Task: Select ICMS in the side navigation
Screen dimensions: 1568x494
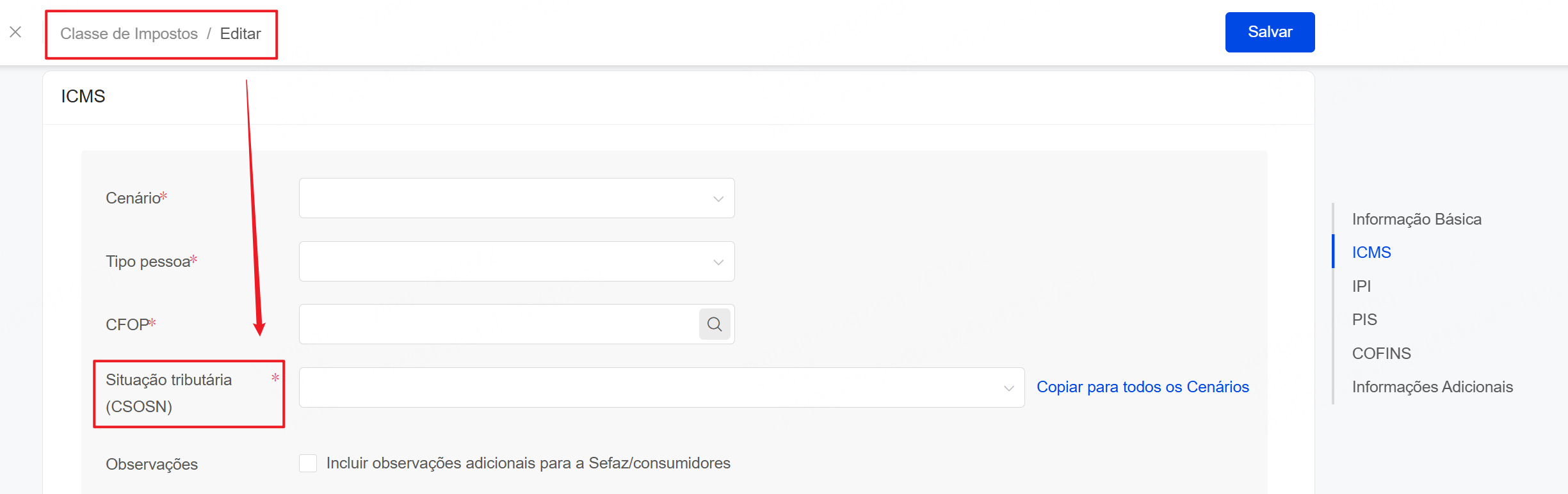Action: click(x=1371, y=253)
